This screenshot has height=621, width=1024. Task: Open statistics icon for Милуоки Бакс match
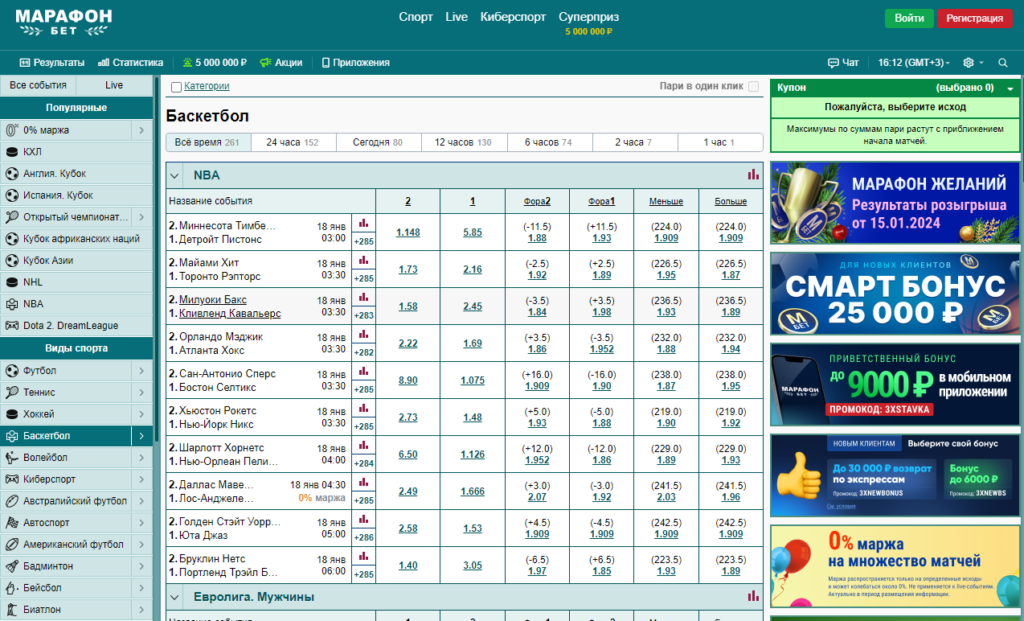[363, 297]
